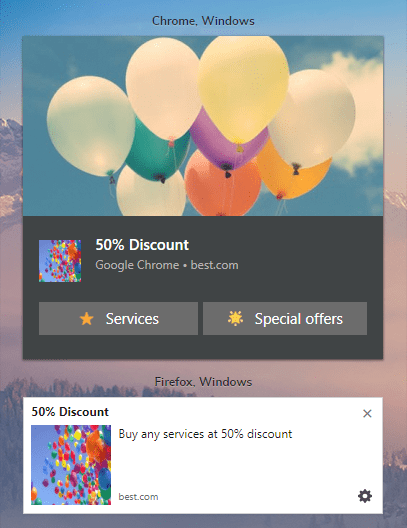Viewport: 407px width, 528px height.
Task: Click the small balloon icon in Chrome notification
Action: tap(60, 261)
